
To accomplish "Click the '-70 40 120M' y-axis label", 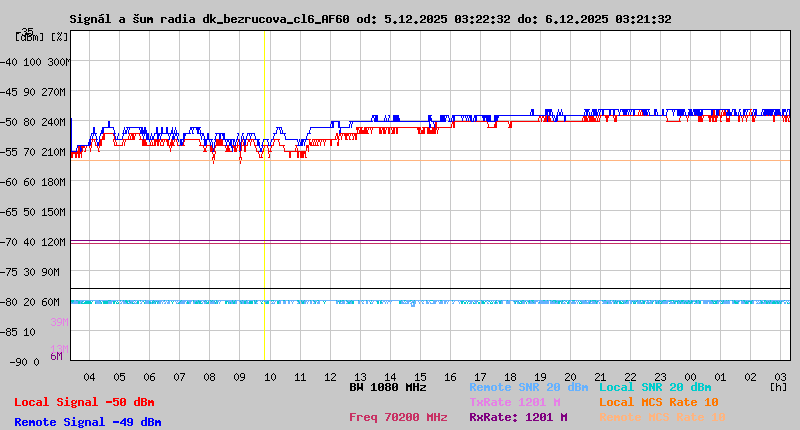I will (36, 242).
